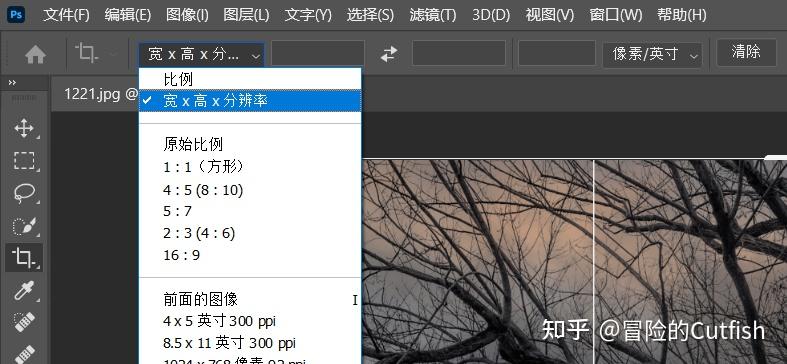This screenshot has width=787, height=364.
Task: Swap width and height values icon
Action: pyautogui.click(x=388, y=54)
